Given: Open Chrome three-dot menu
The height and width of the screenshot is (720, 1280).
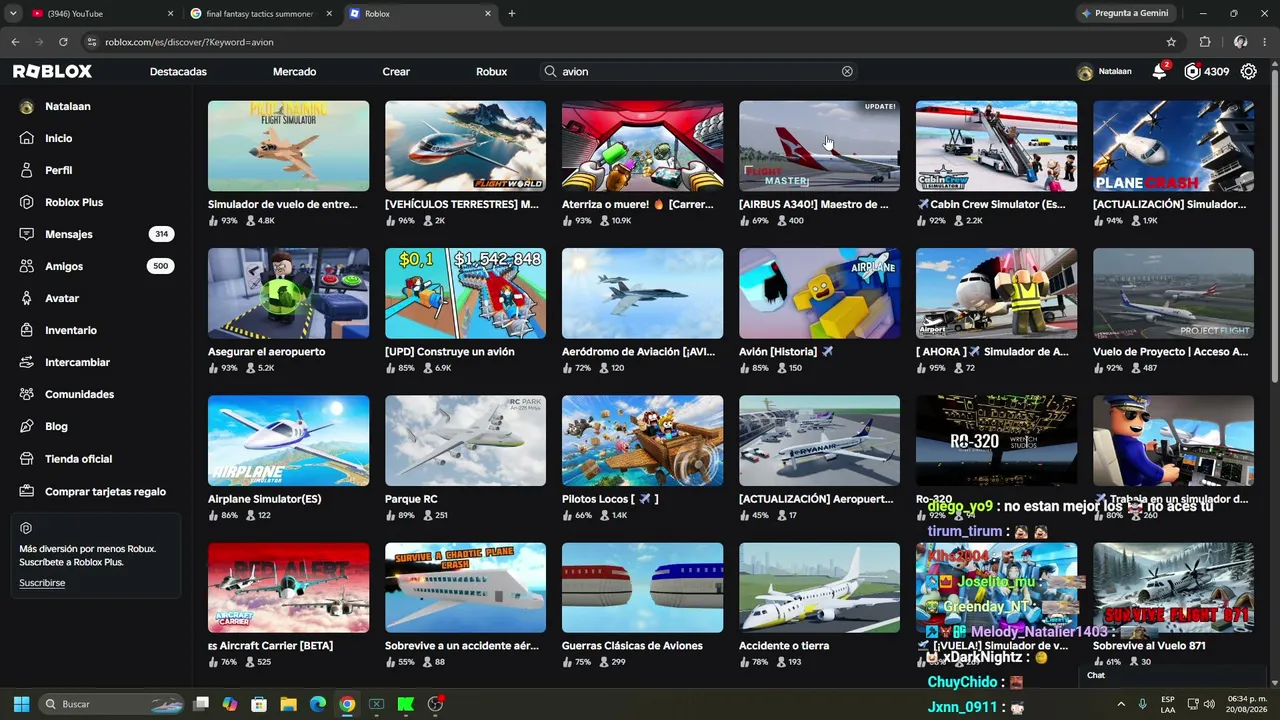Looking at the screenshot, I should 1265,42.
